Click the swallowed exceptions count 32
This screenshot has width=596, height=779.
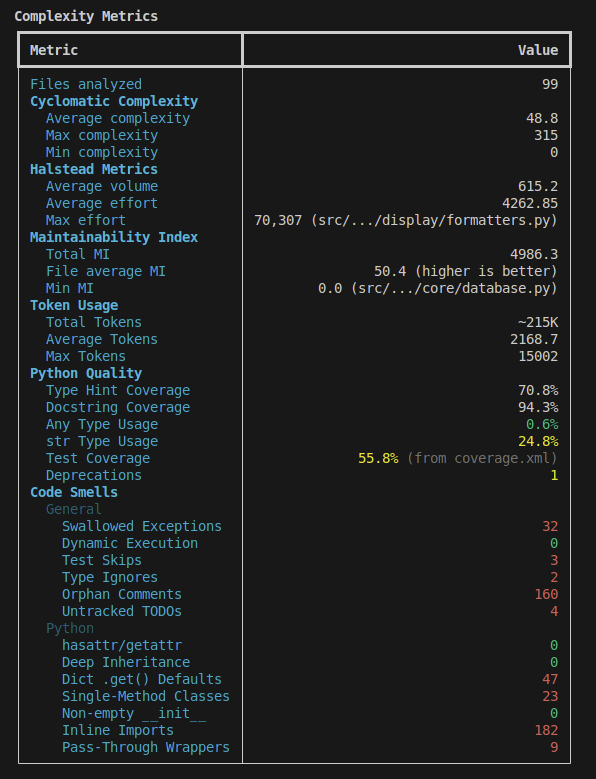(x=550, y=527)
